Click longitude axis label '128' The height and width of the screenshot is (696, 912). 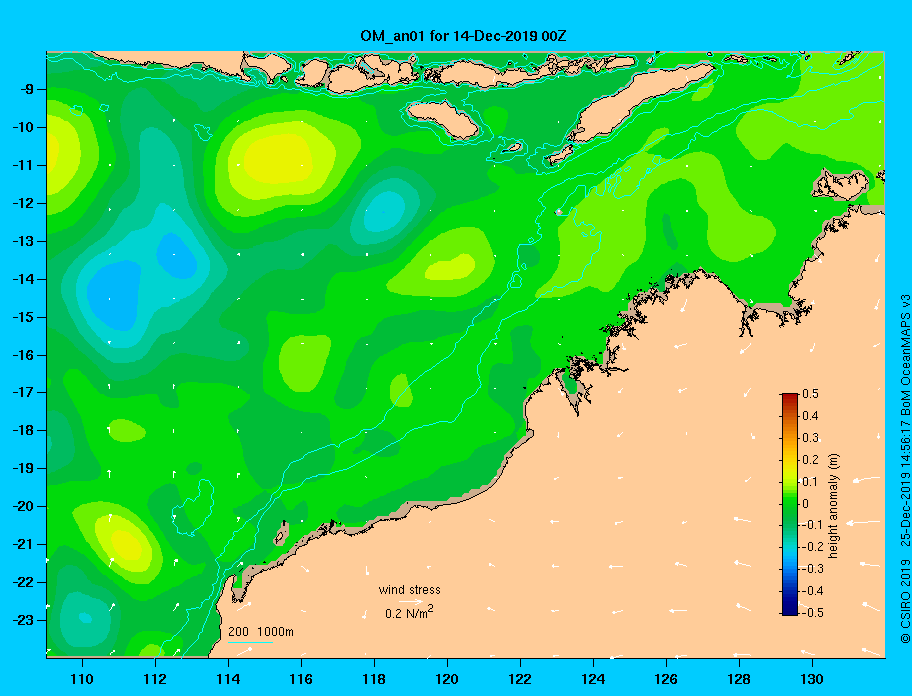tap(739, 679)
